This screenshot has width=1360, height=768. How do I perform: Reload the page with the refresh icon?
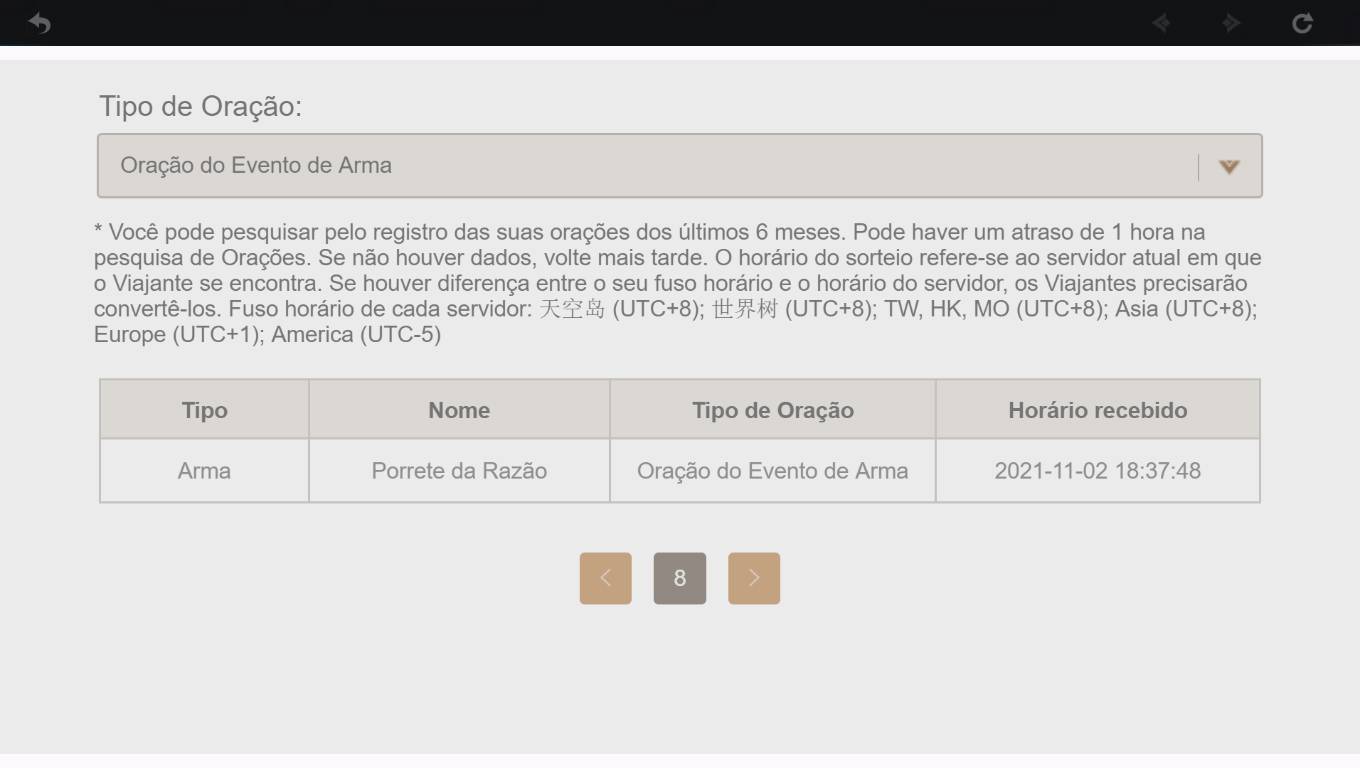(1302, 22)
